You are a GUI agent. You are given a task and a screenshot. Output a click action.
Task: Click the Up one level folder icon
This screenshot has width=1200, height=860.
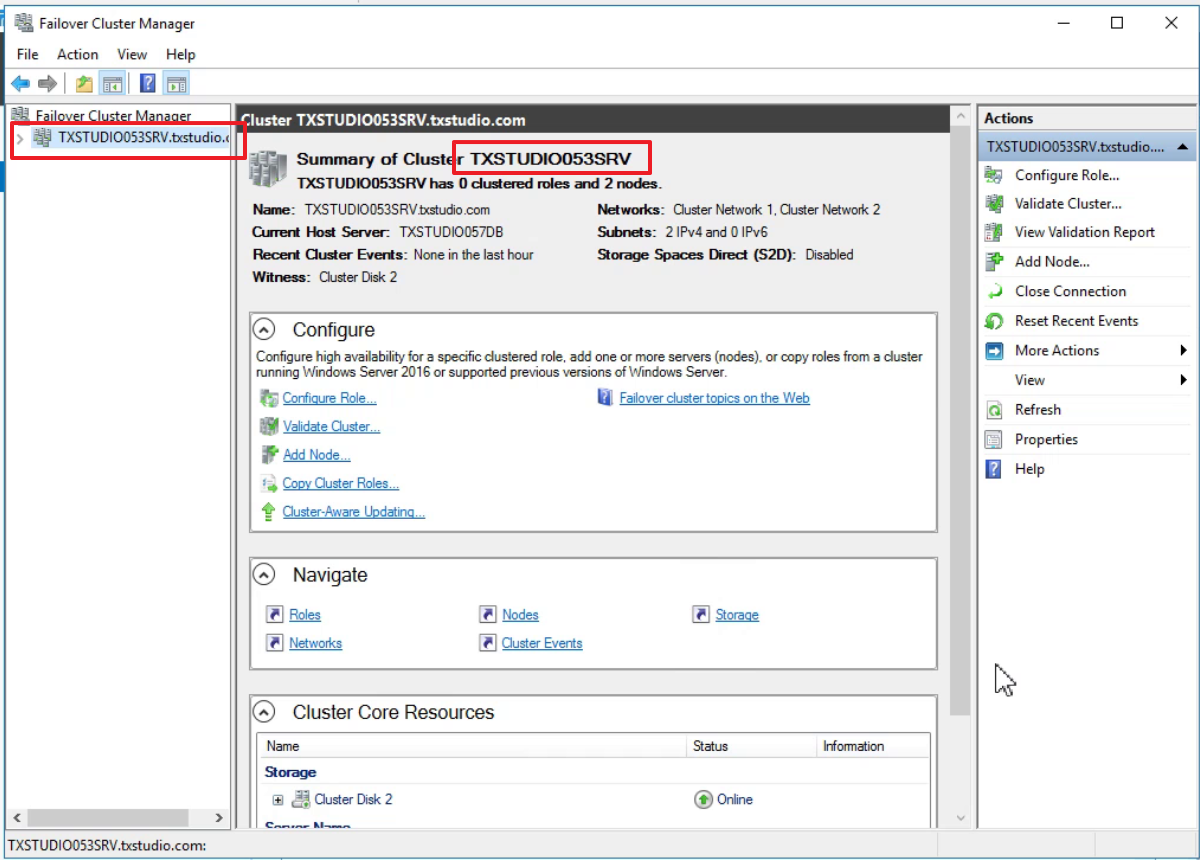(x=84, y=84)
